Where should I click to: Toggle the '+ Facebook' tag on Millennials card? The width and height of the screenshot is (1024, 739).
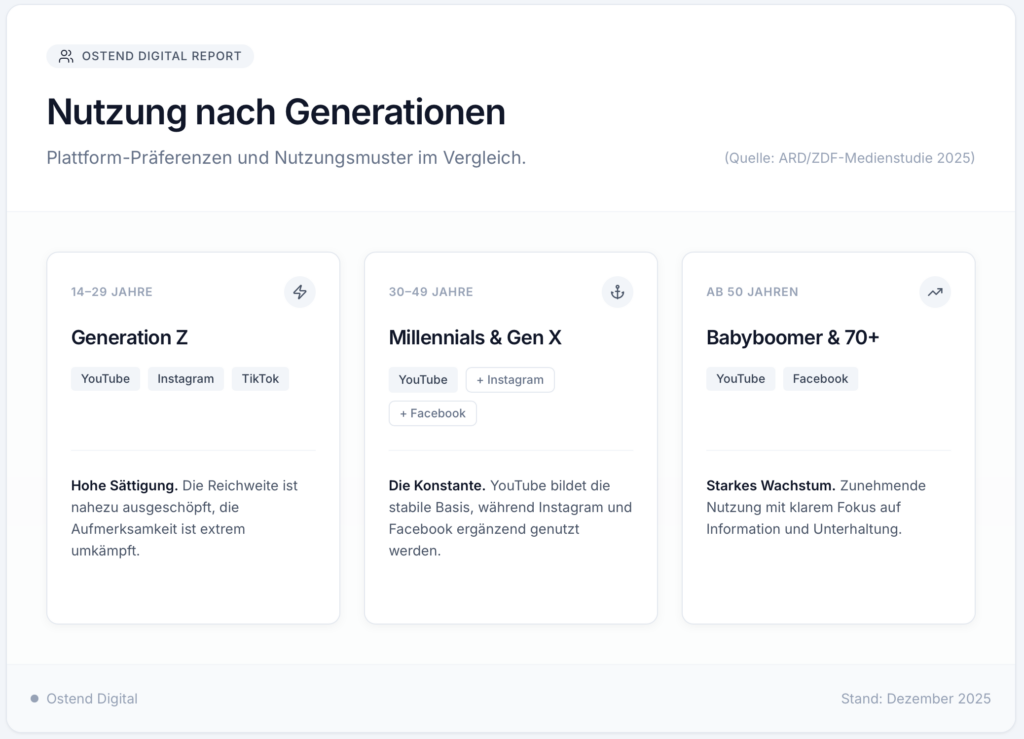pos(432,412)
